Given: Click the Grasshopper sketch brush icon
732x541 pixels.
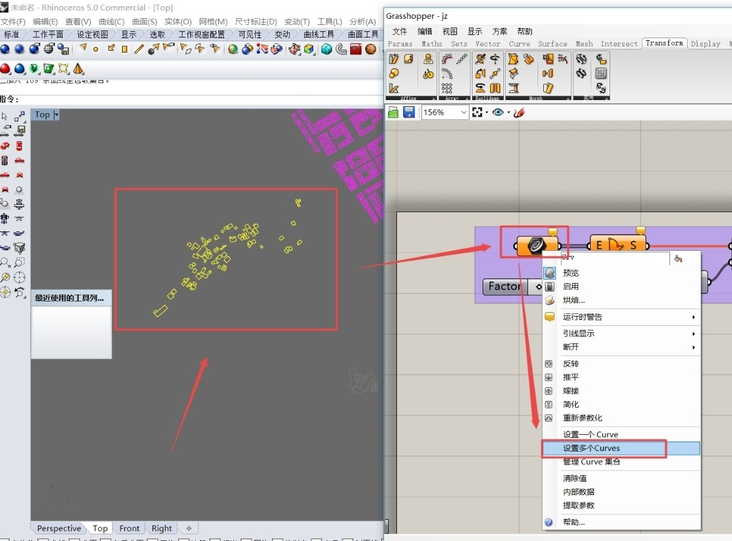Looking at the screenshot, I should tap(519, 112).
